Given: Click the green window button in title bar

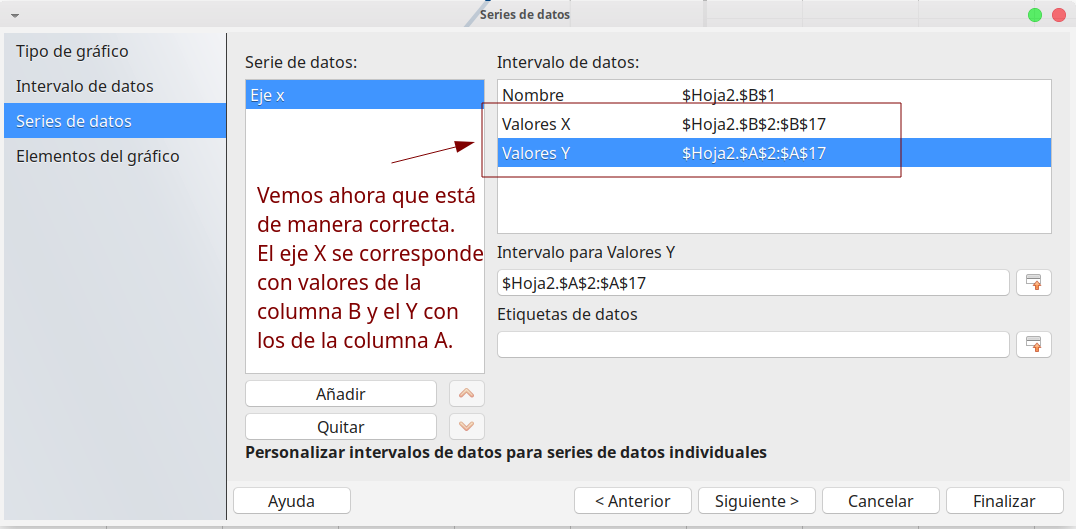Looking at the screenshot, I should tap(1035, 14).
